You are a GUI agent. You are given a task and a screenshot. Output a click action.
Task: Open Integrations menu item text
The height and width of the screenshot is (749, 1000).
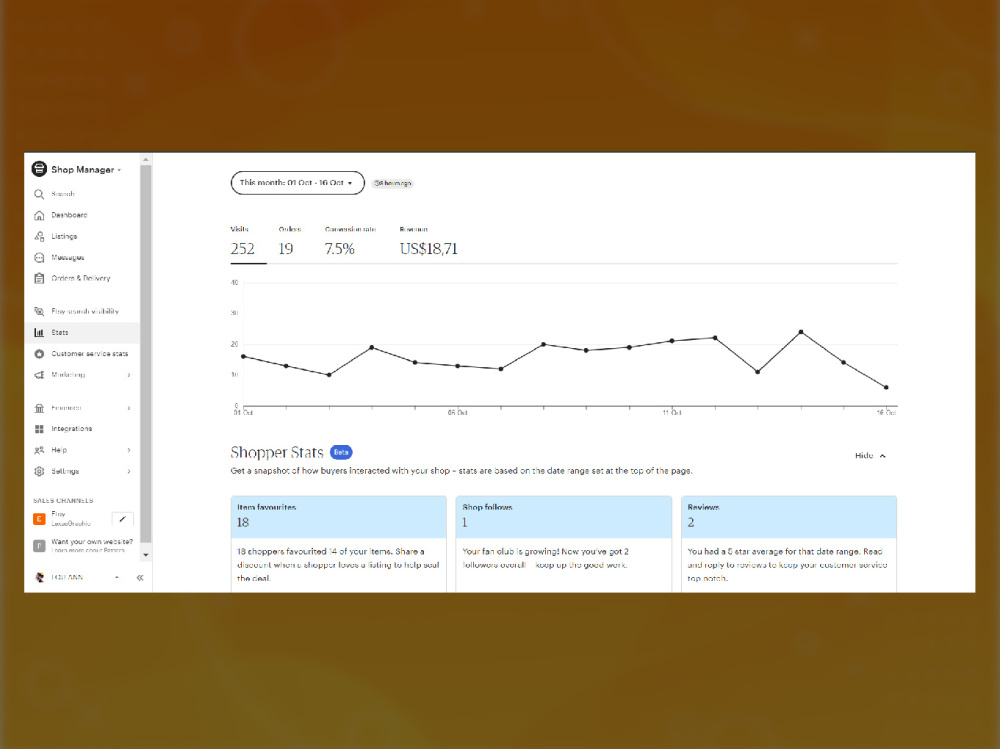(71, 429)
